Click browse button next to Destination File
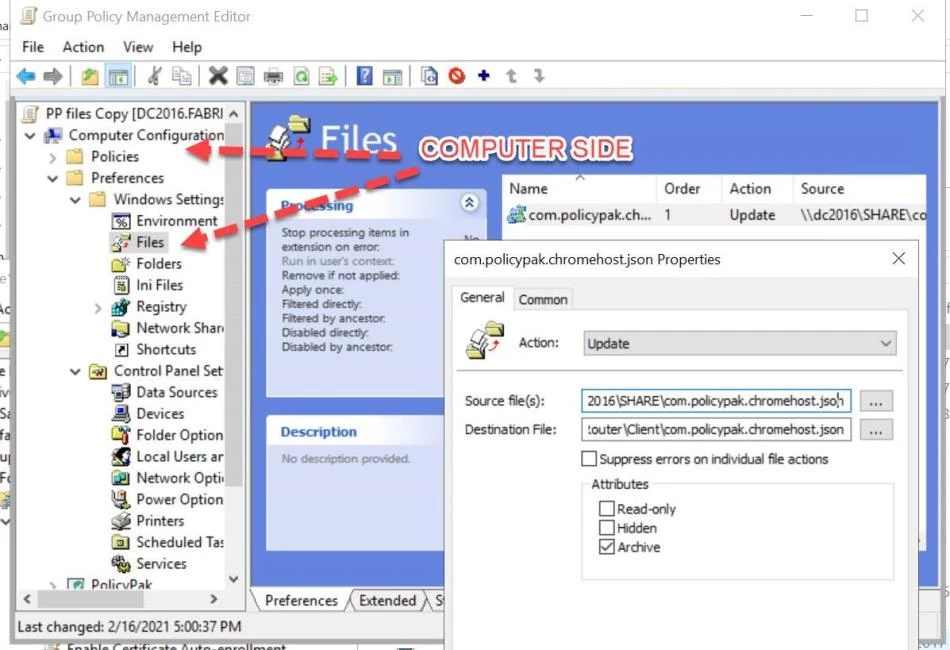 (x=876, y=430)
